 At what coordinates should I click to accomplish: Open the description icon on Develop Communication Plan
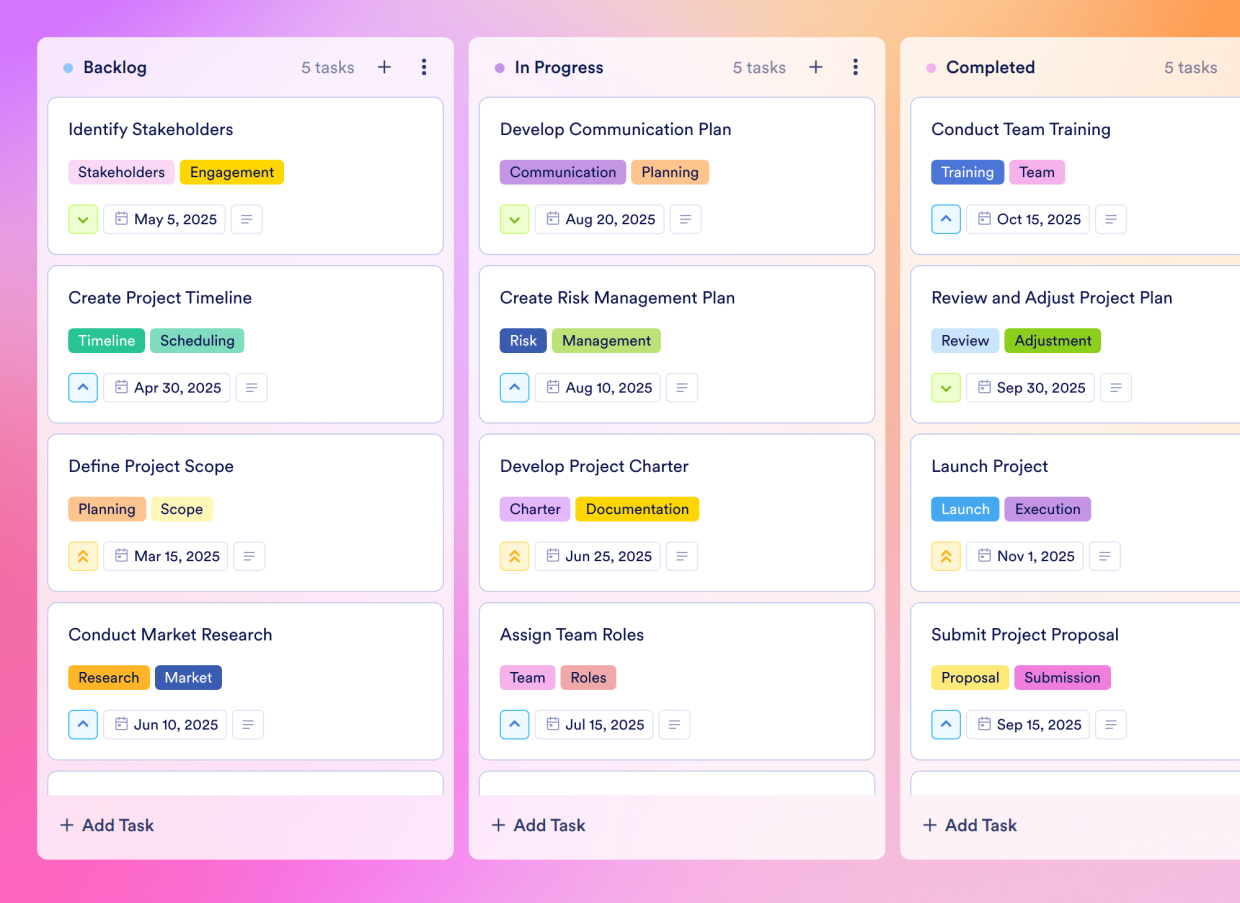point(685,219)
